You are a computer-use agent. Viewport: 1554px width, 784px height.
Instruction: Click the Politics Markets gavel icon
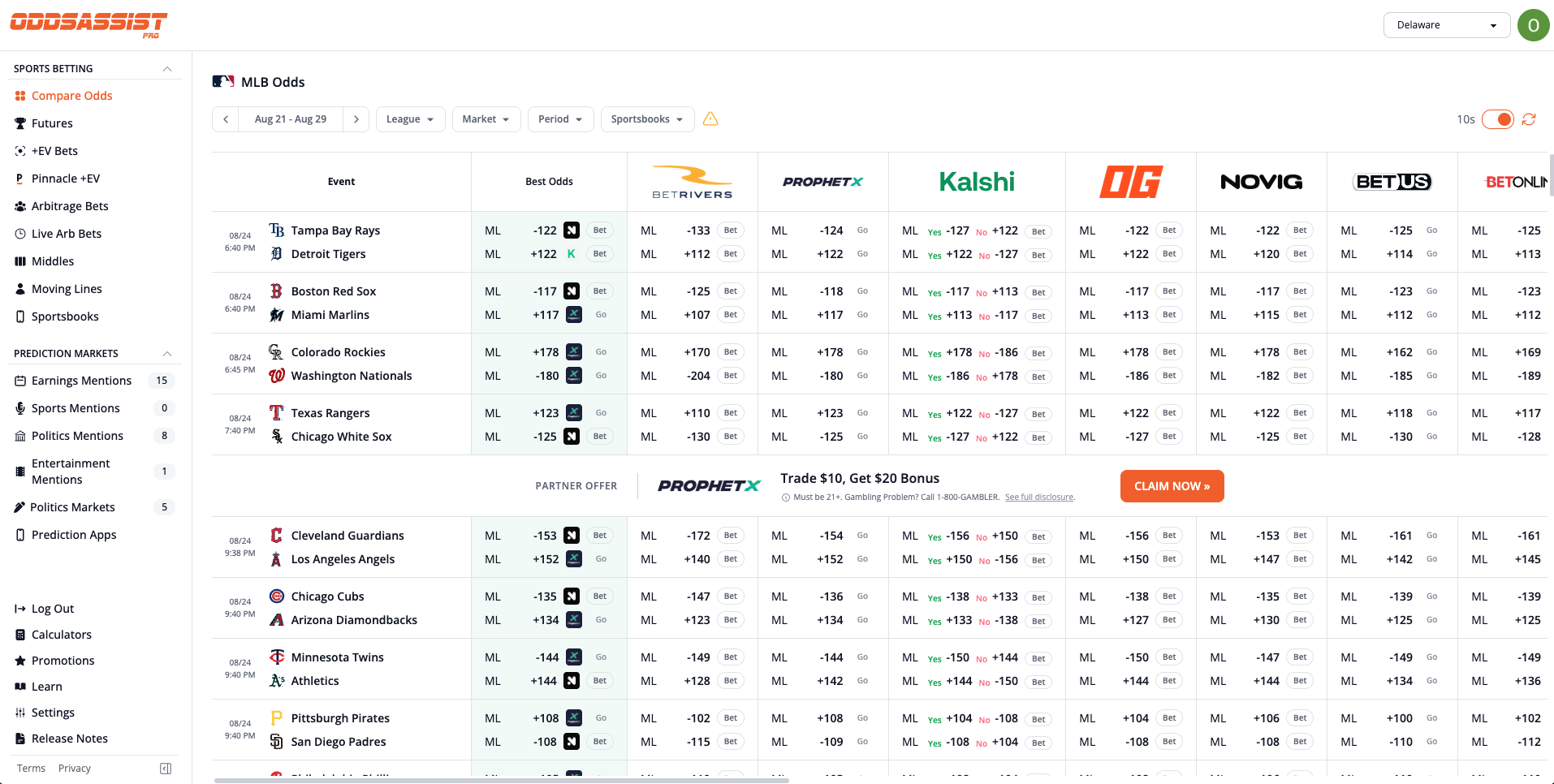tap(19, 507)
